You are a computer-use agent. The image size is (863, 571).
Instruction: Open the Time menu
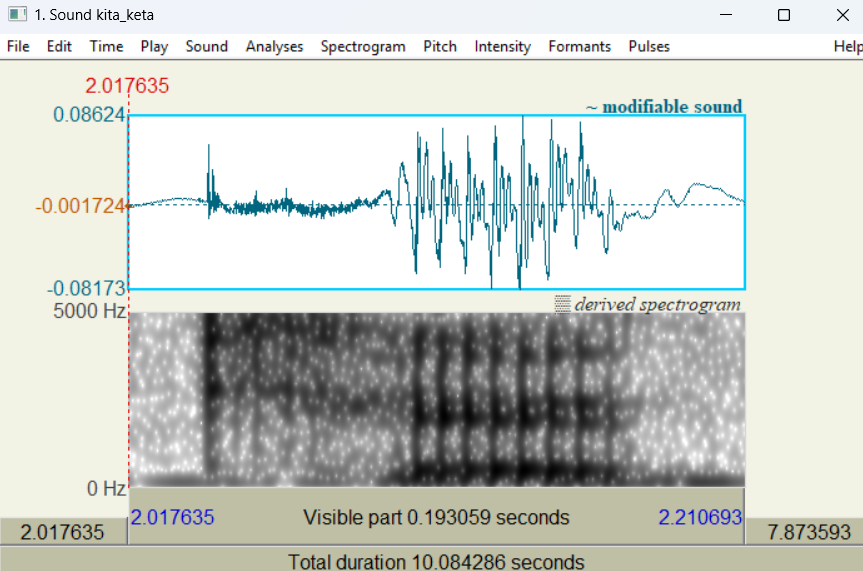(106, 47)
